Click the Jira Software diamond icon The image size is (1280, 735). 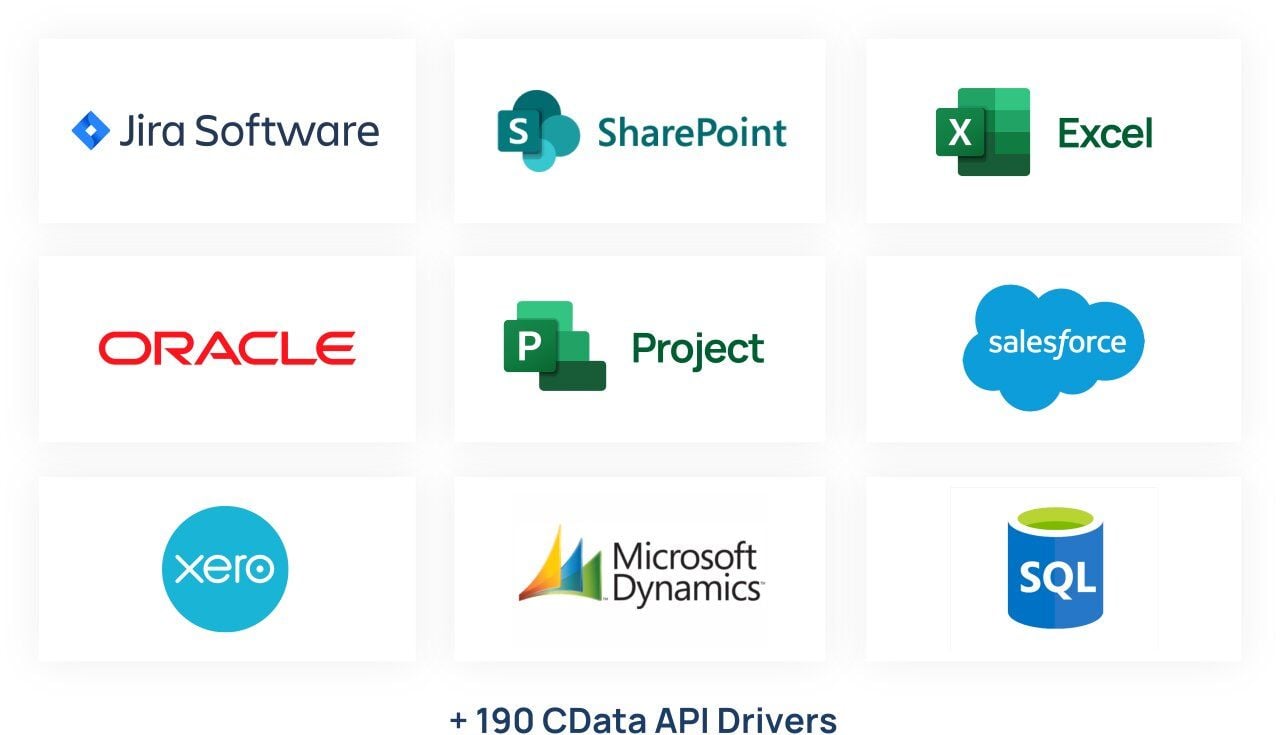[92, 128]
